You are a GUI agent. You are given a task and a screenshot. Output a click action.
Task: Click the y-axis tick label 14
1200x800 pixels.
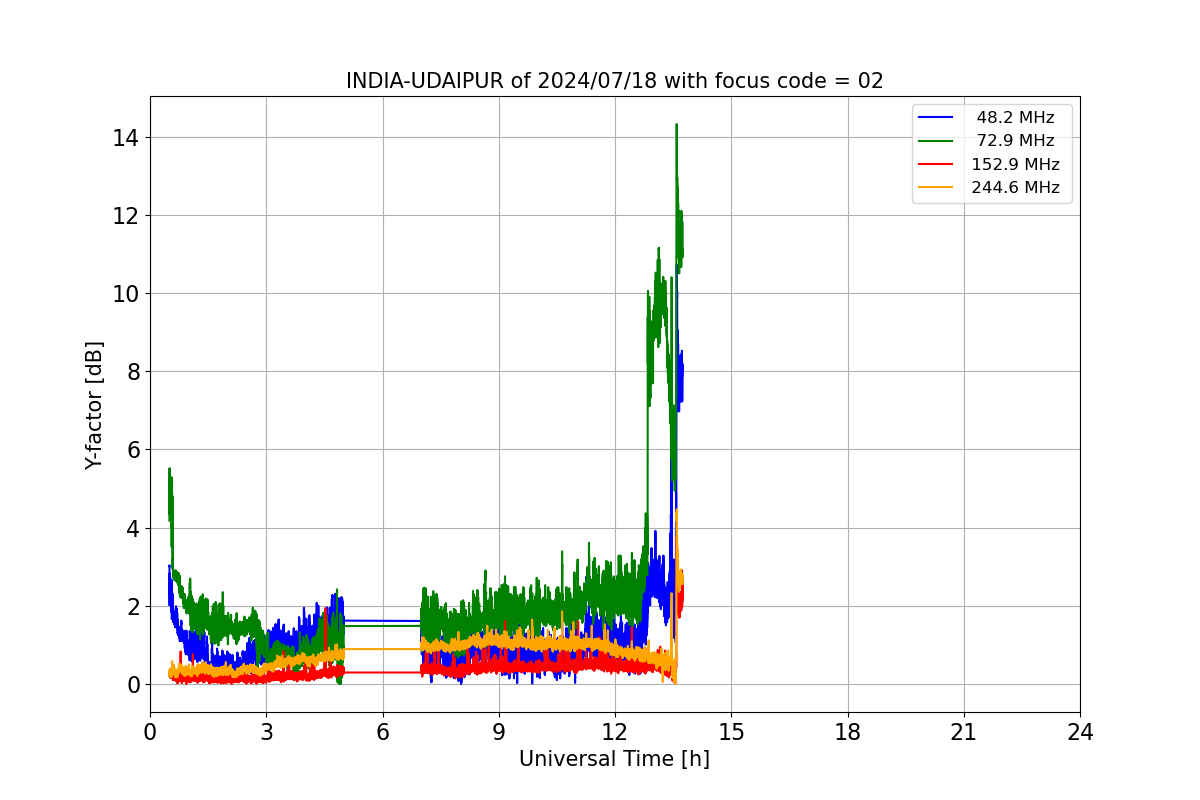[126, 137]
